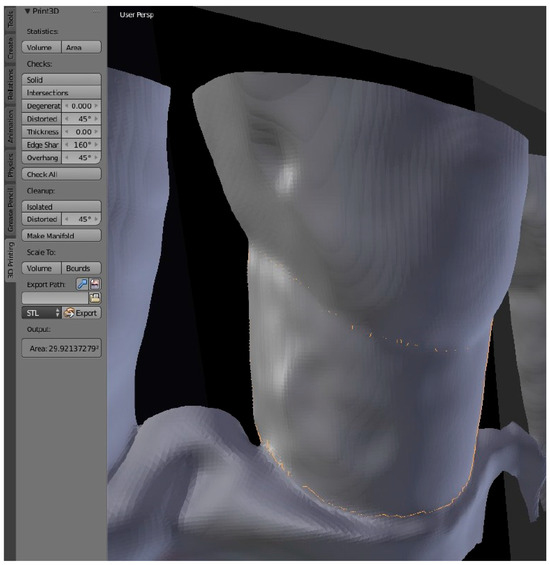Click Scale To Bounds button
Image resolution: width=550 pixels, height=565 pixels.
click(x=81, y=268)
